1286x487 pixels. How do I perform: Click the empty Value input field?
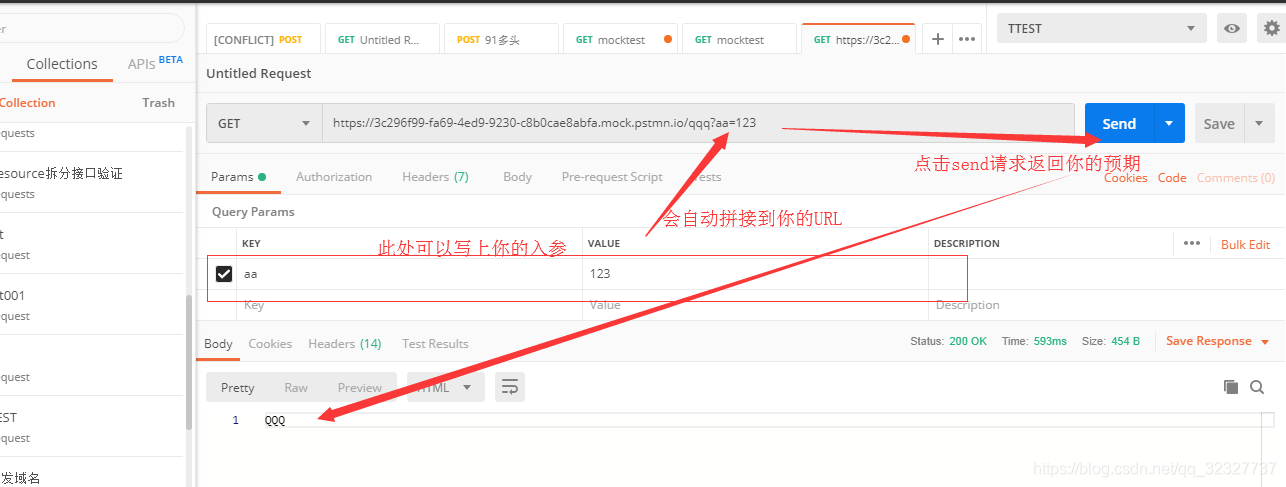click(755, 305)
